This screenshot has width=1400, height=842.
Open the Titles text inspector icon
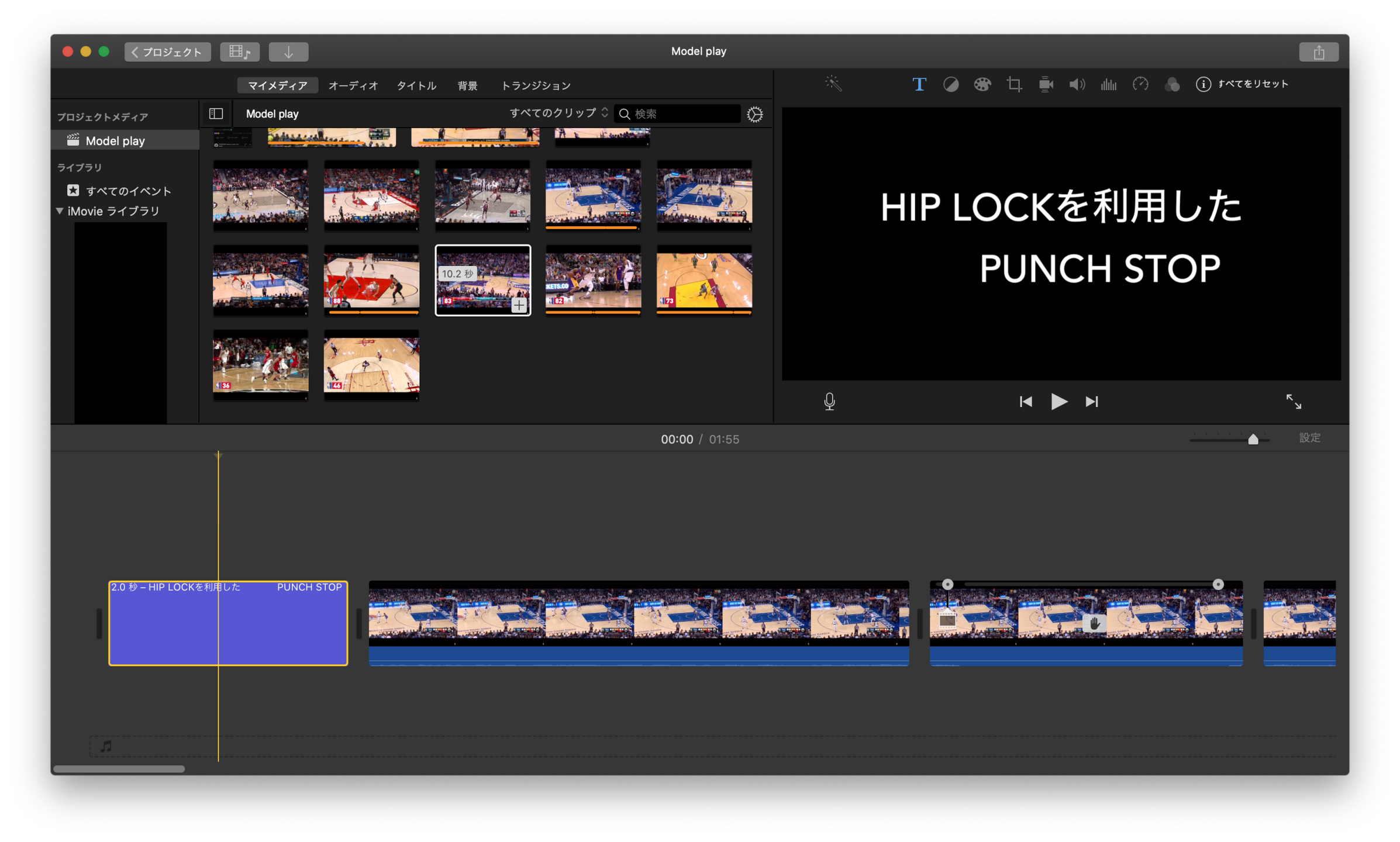tap(919, 84)
